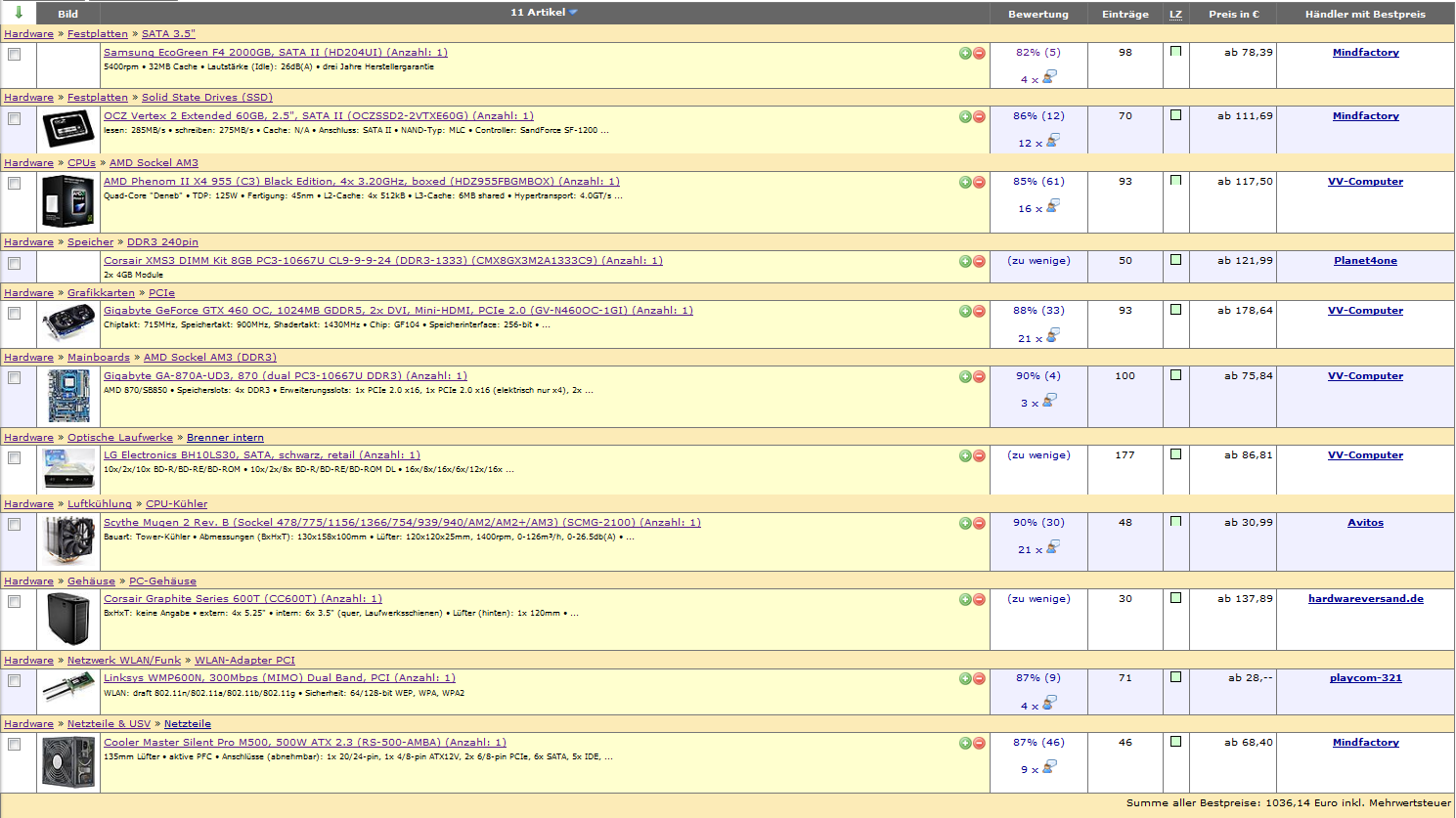1456x818 pixels.
Task: Open the Corsair Graphite case thumbnail
Action: (x=68, y=619)
